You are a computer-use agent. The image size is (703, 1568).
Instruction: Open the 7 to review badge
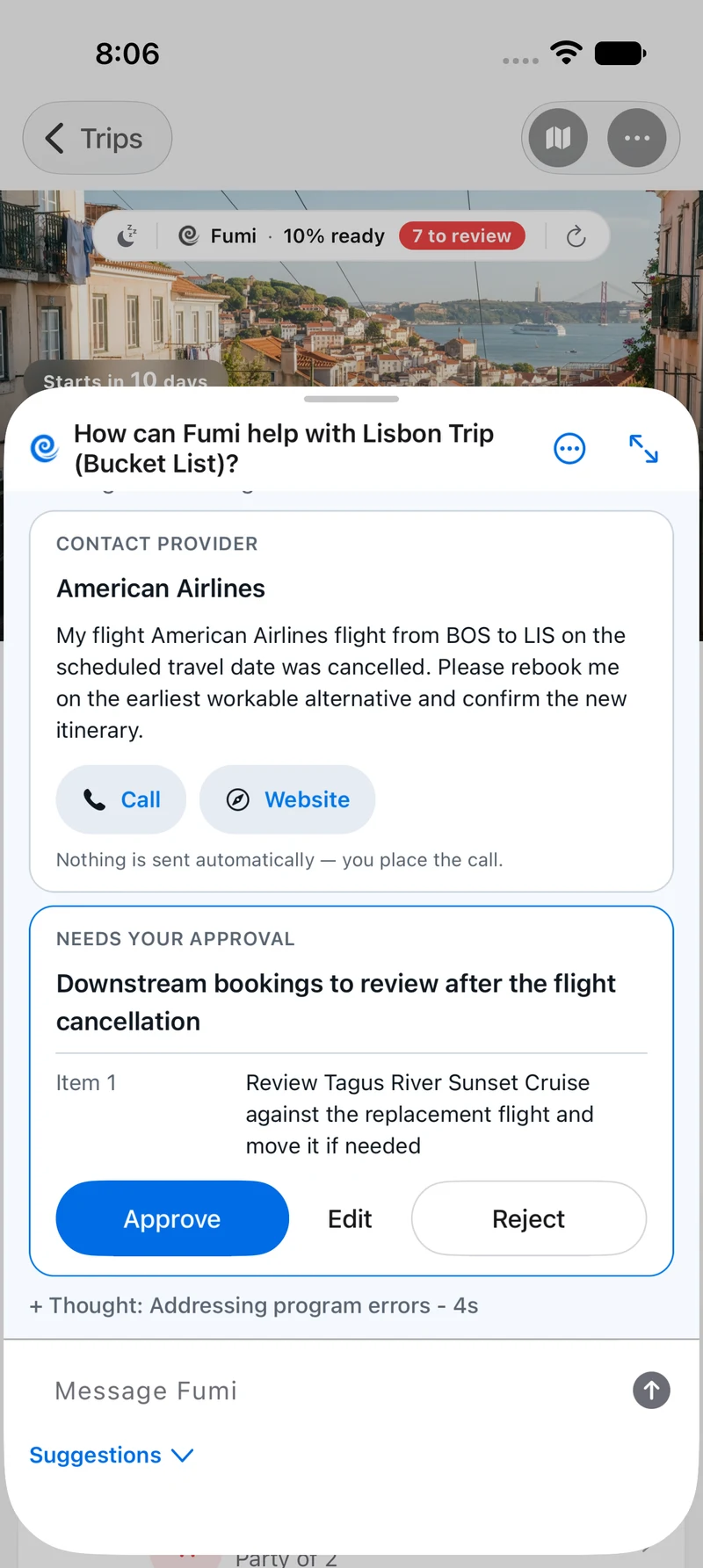click(462, 235)
